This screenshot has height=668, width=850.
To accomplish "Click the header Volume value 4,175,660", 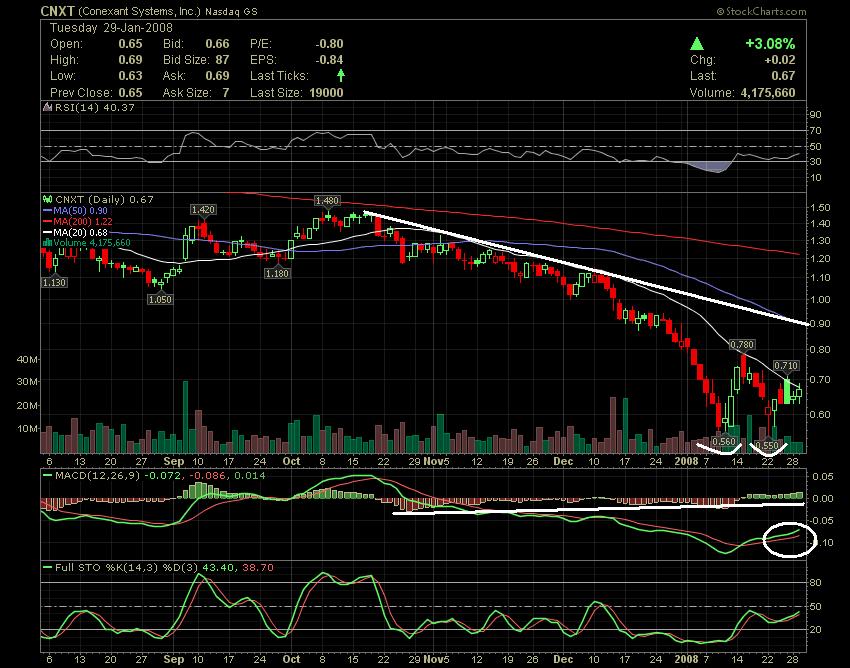I will 768,93.
